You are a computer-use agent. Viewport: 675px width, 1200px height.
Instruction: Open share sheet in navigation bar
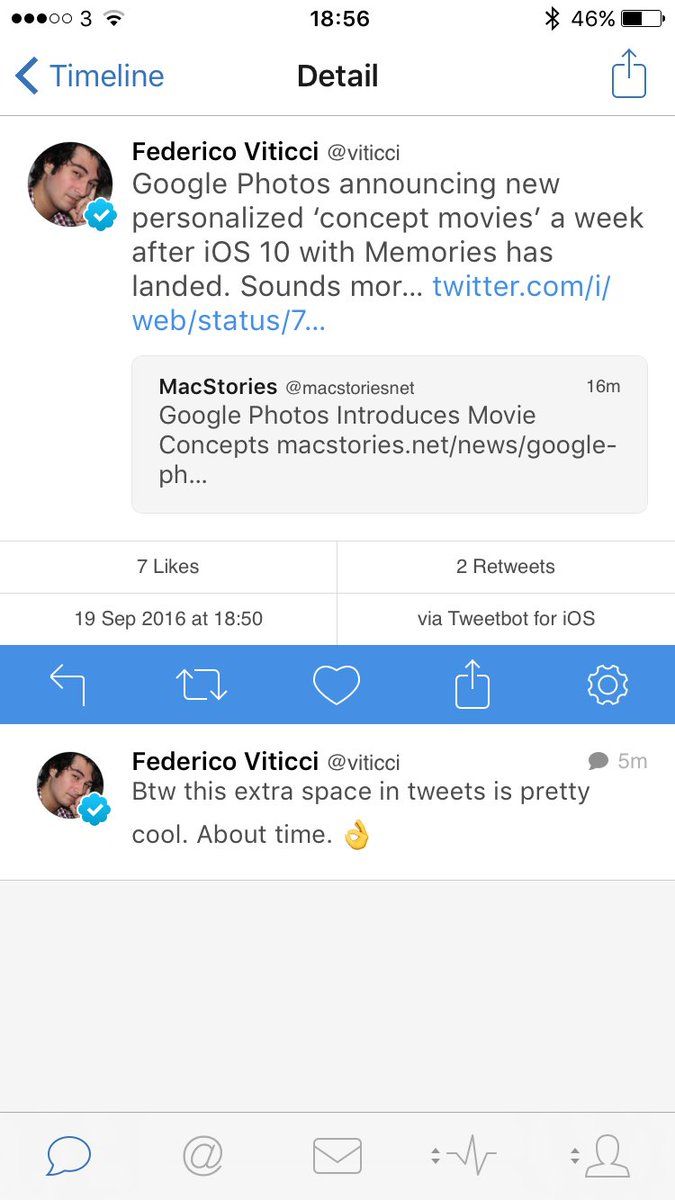click(629, 76)
